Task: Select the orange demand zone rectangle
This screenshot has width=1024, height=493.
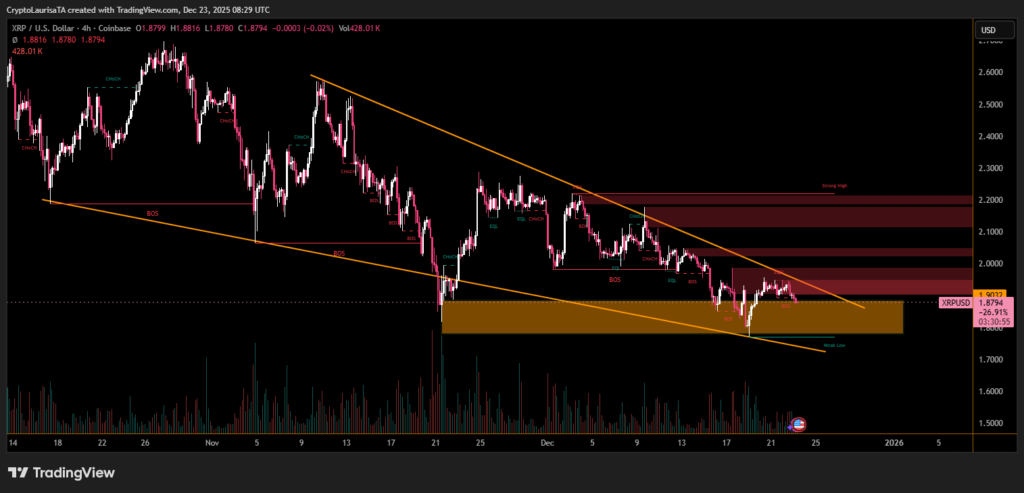Action: pos(670,318)
